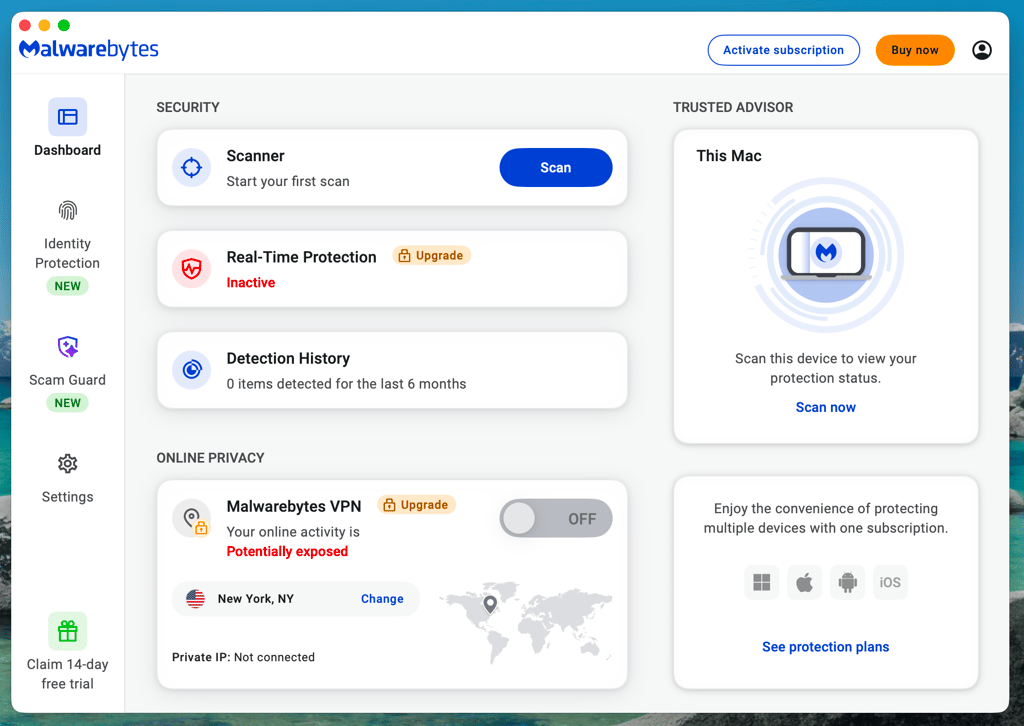This screenshot has height=726, width=1024.
Task: Start scan with the Scan button
Action: coord(556,168)
